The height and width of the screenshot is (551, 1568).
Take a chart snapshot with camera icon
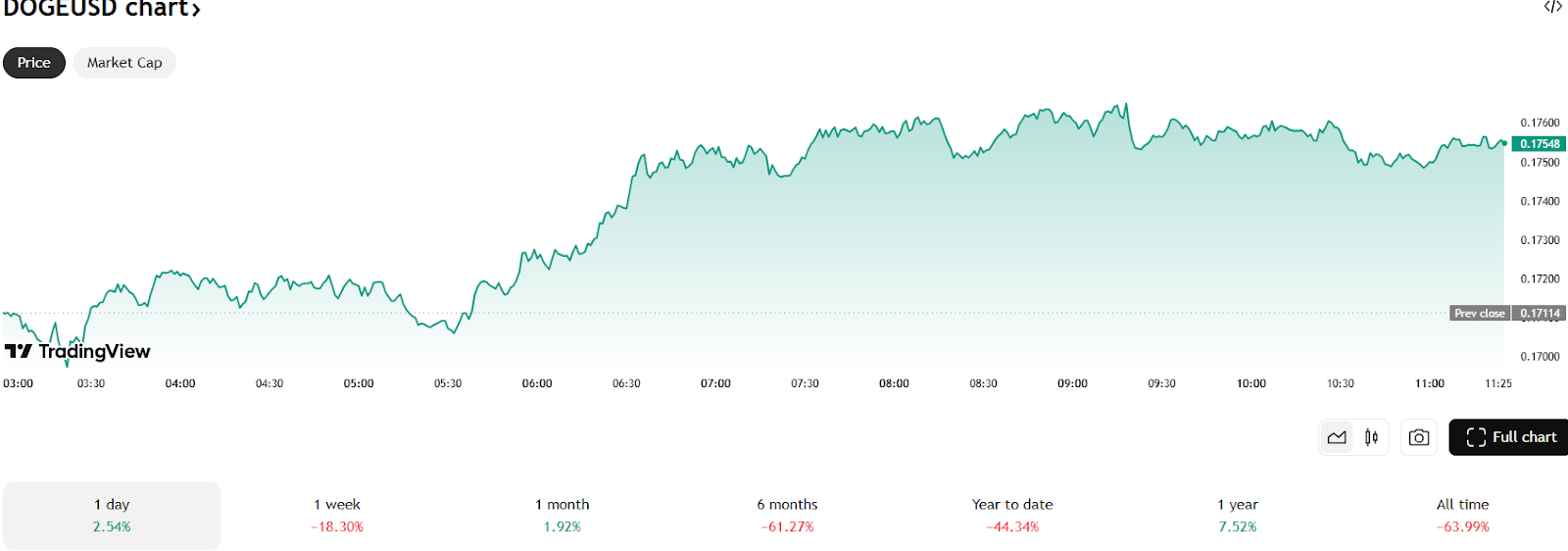coord(1418,437)
